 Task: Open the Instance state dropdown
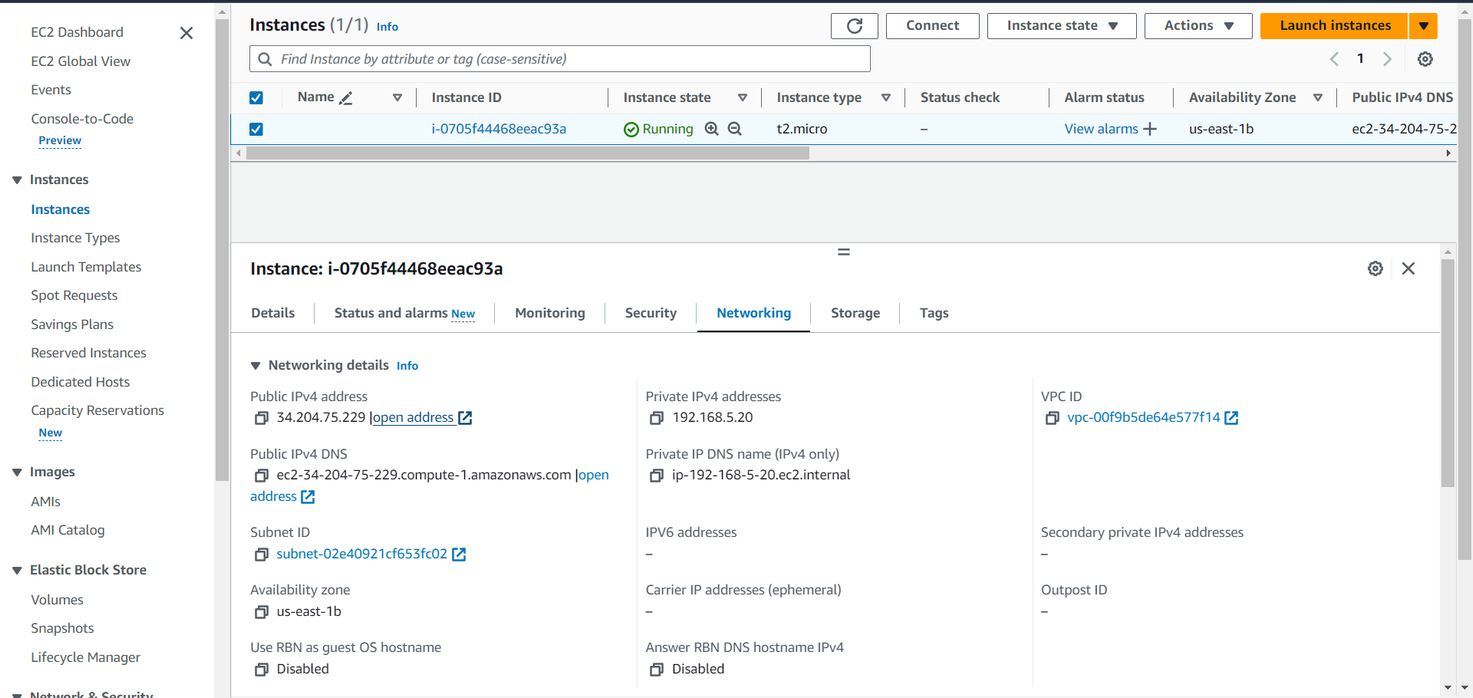pyautogui.click(x=1061, y=26)
